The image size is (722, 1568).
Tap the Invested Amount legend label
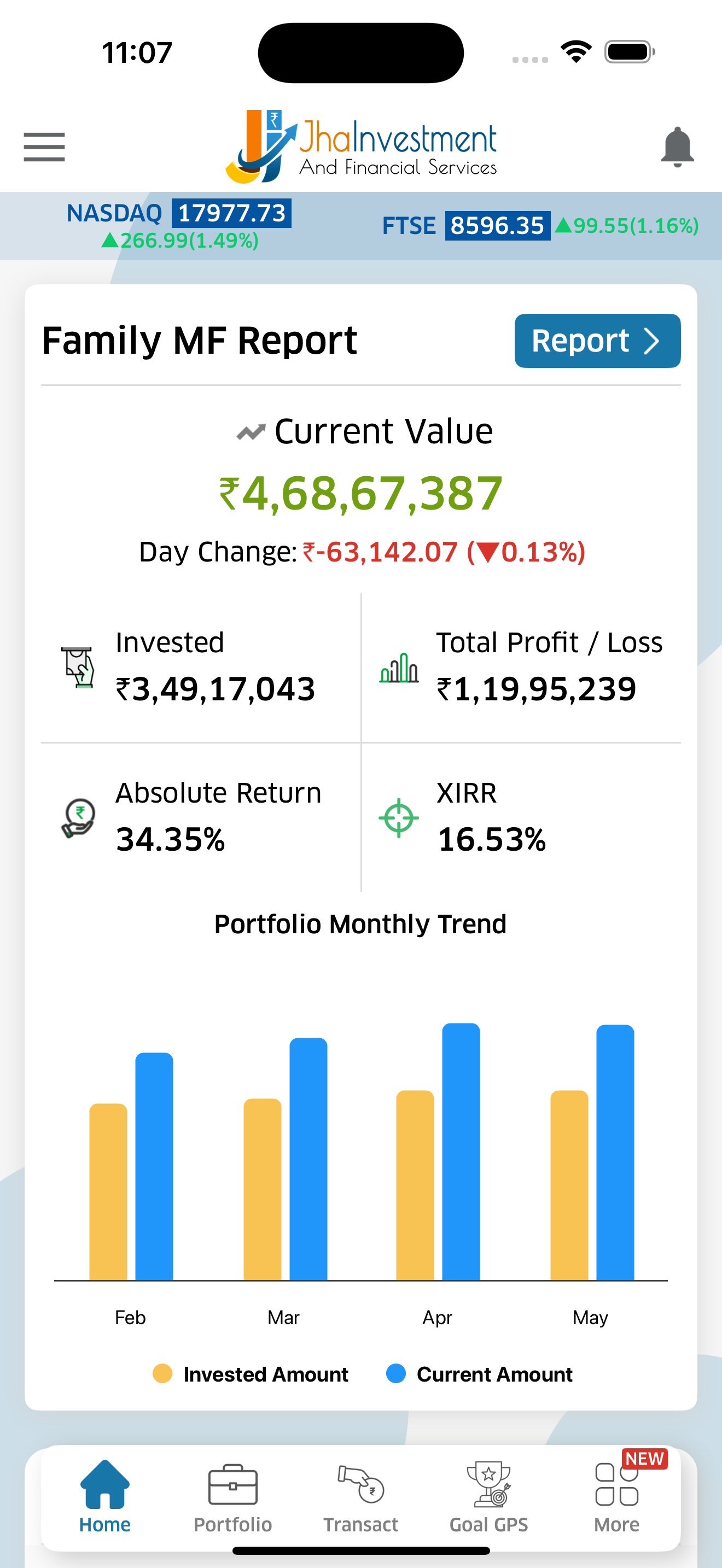click(266, 1374)
